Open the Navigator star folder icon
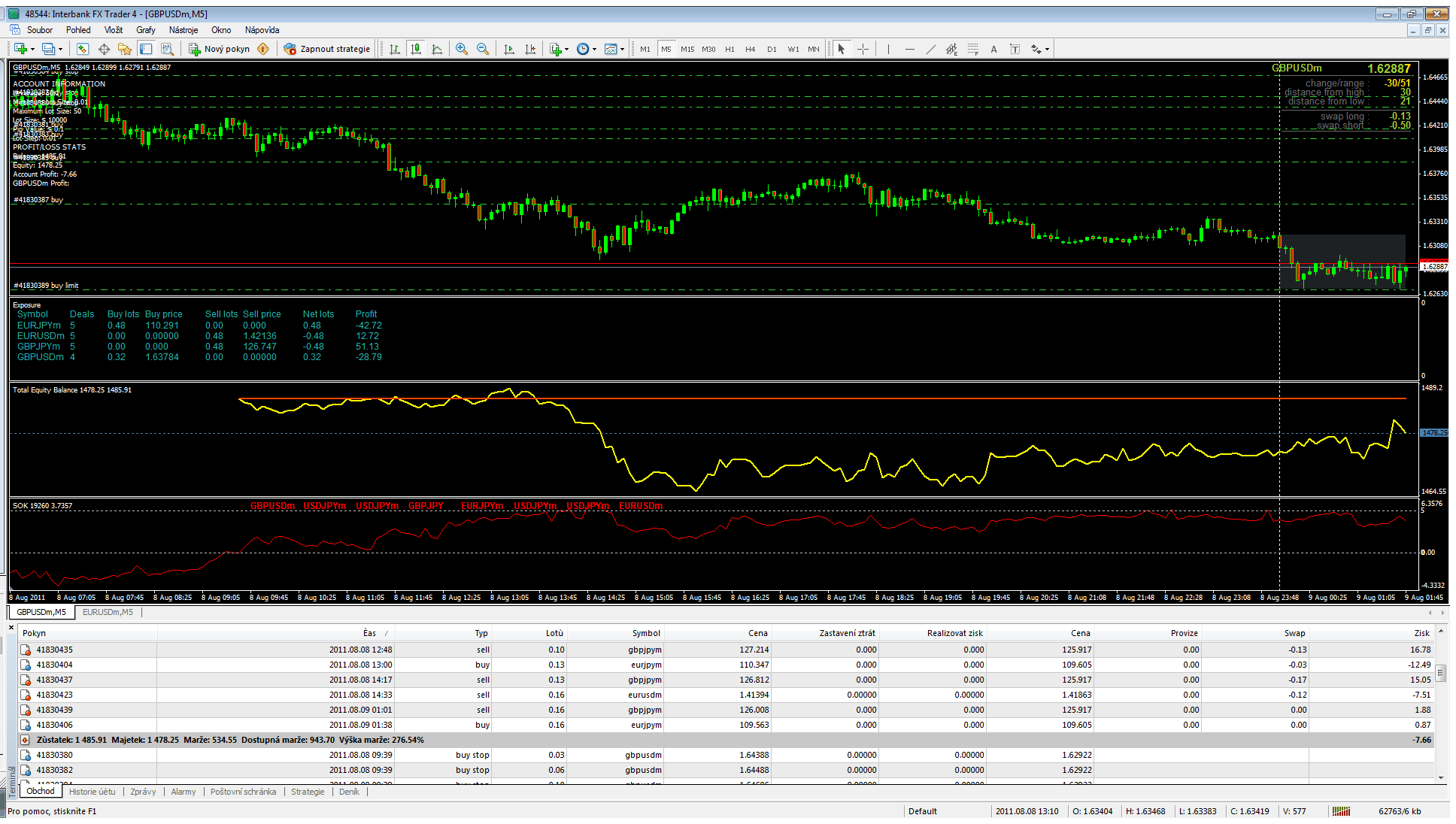The height and width of the screenshot is (824, 1456). click(125, 49)
